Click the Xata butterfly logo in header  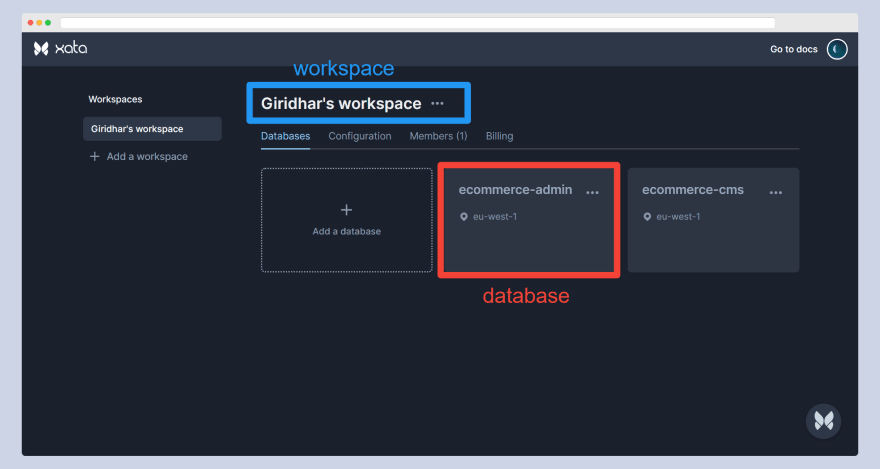[41, 49]
